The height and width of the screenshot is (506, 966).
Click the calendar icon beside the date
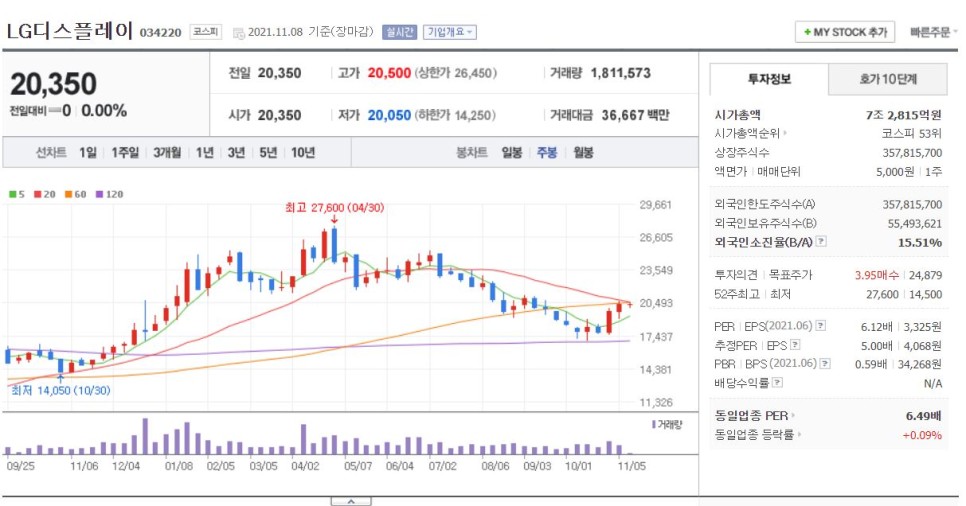(x=238, y=33)
